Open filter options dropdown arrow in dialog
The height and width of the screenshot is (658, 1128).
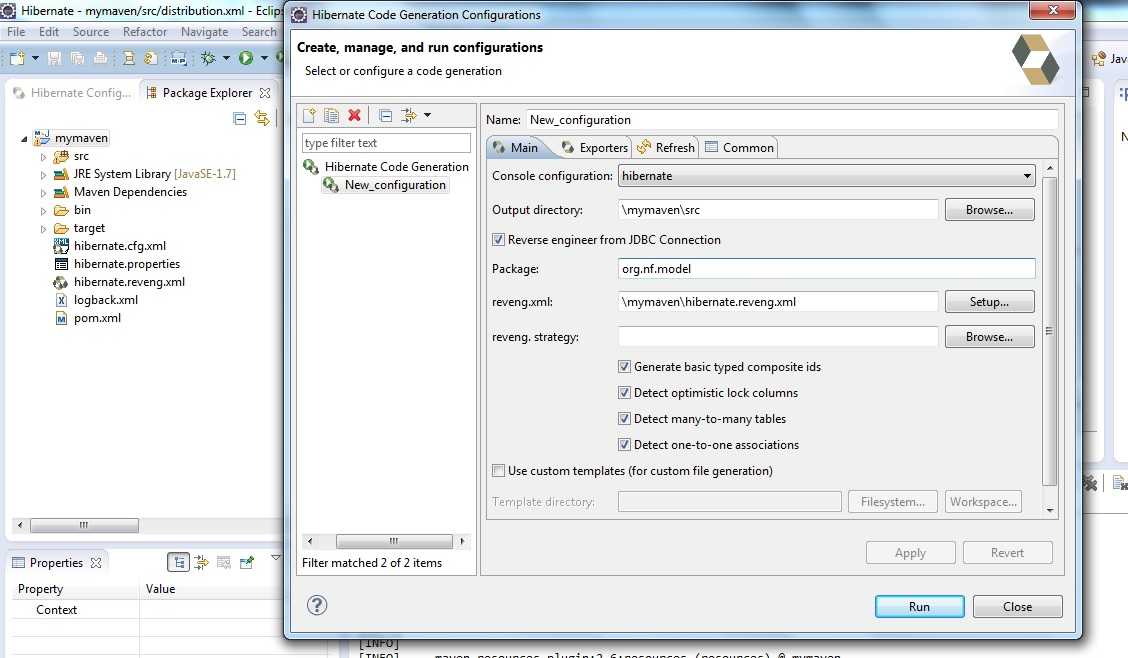point(427,115)
